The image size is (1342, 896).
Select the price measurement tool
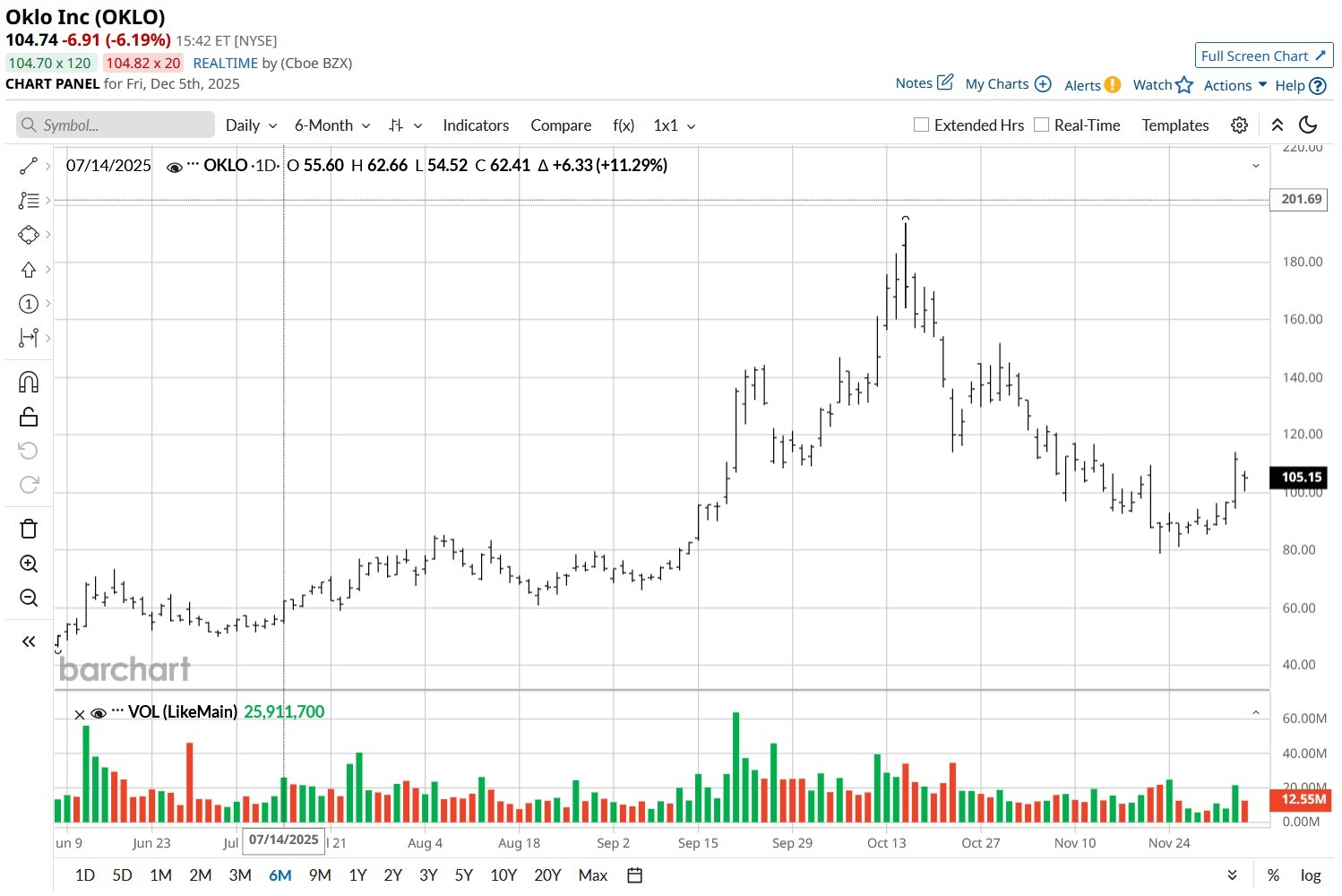pyautogui.click(x=29, y=338)
